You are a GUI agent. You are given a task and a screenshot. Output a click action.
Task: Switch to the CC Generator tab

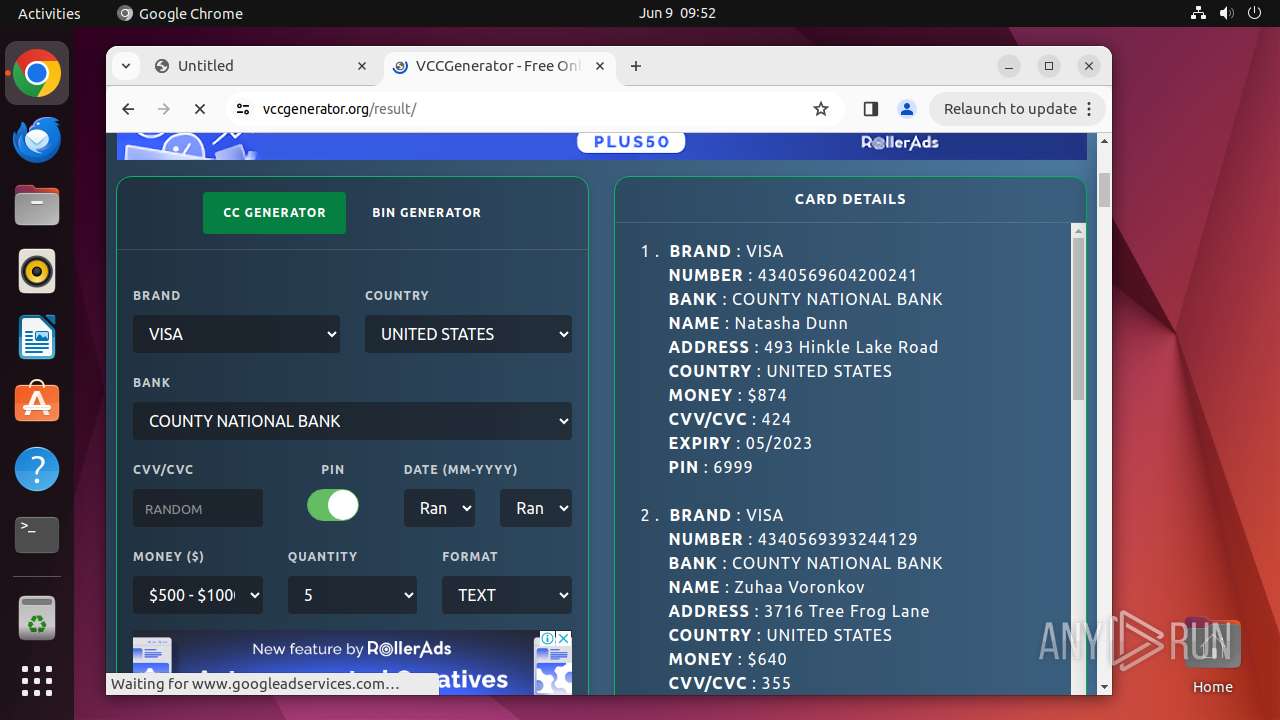[x=274, y=213]
